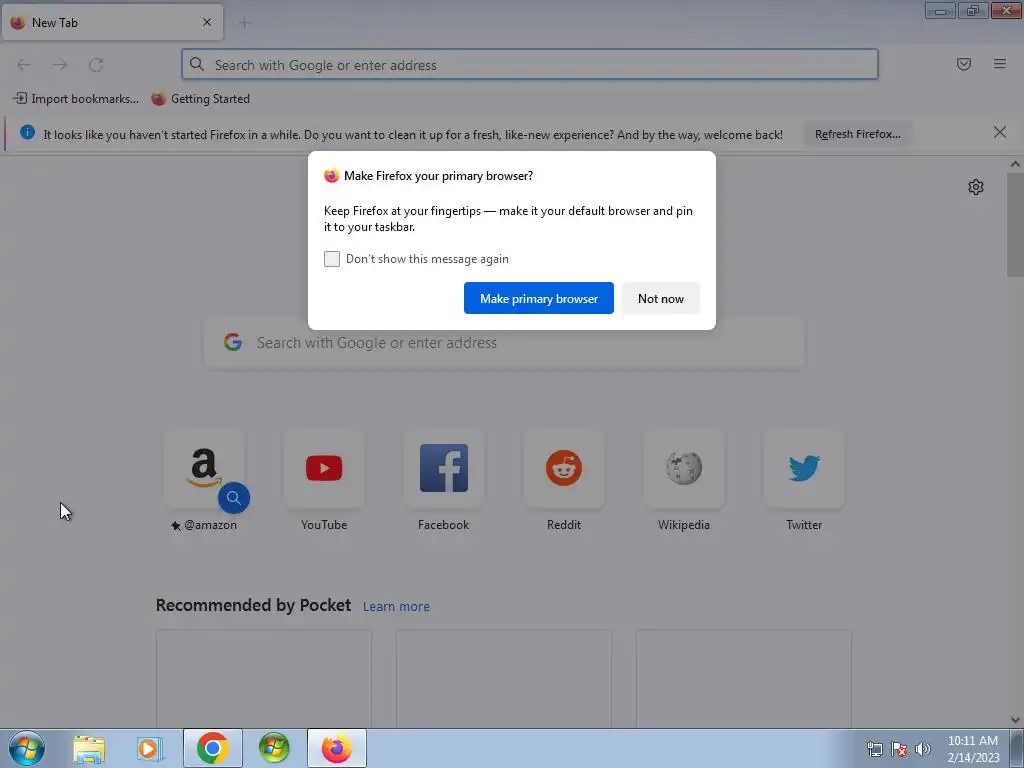The width and height of the screenshot is (1024, 768).
Task: Open Windows Explorer from the taskbar
Action: coord(89,748)
